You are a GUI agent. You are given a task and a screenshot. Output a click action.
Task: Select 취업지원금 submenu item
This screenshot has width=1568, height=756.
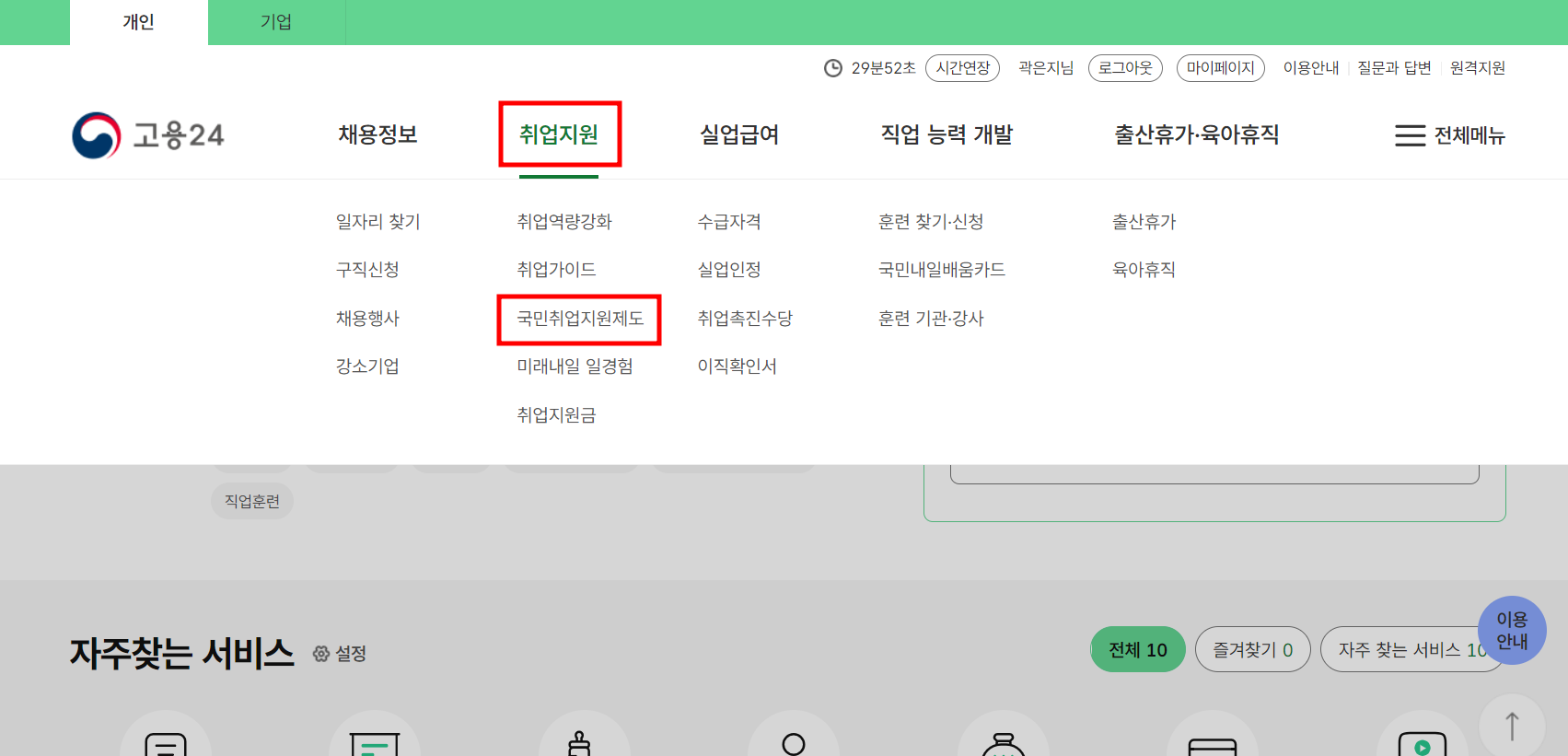[556, 415]
